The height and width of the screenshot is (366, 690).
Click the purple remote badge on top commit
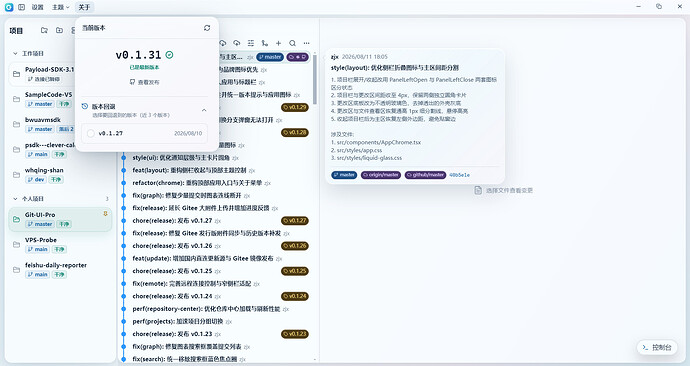(297, 57)
